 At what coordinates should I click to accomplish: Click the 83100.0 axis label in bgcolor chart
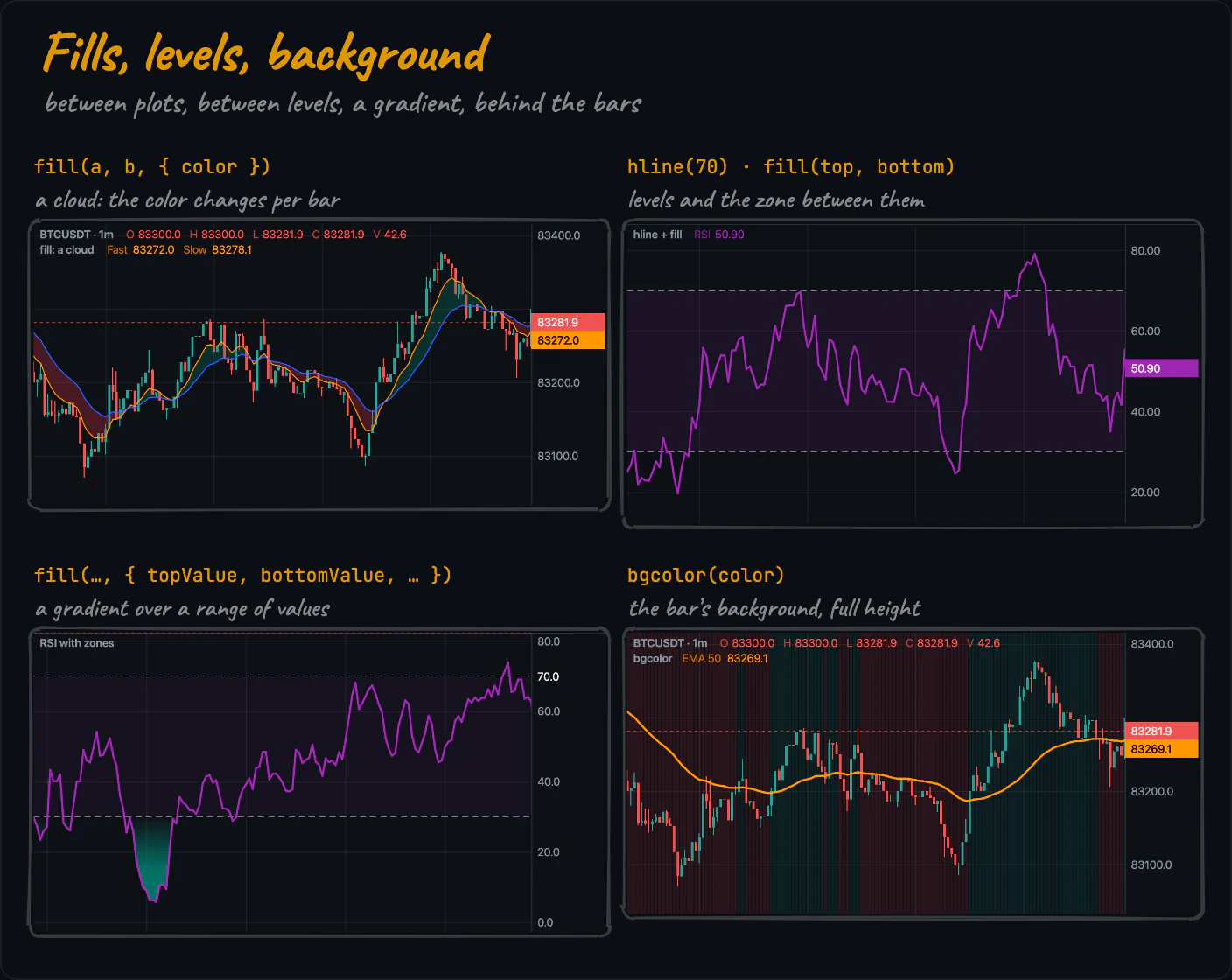(x=1152, y=864)
